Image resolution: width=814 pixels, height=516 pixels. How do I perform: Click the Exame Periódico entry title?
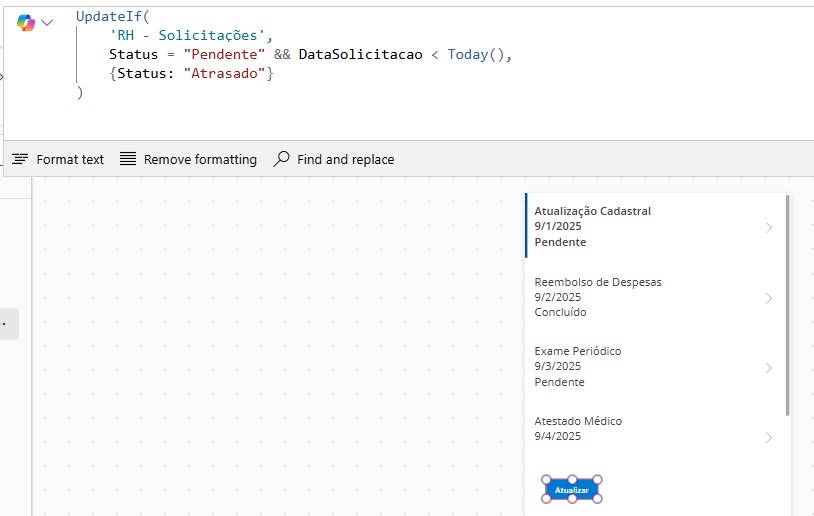point(577,351)
